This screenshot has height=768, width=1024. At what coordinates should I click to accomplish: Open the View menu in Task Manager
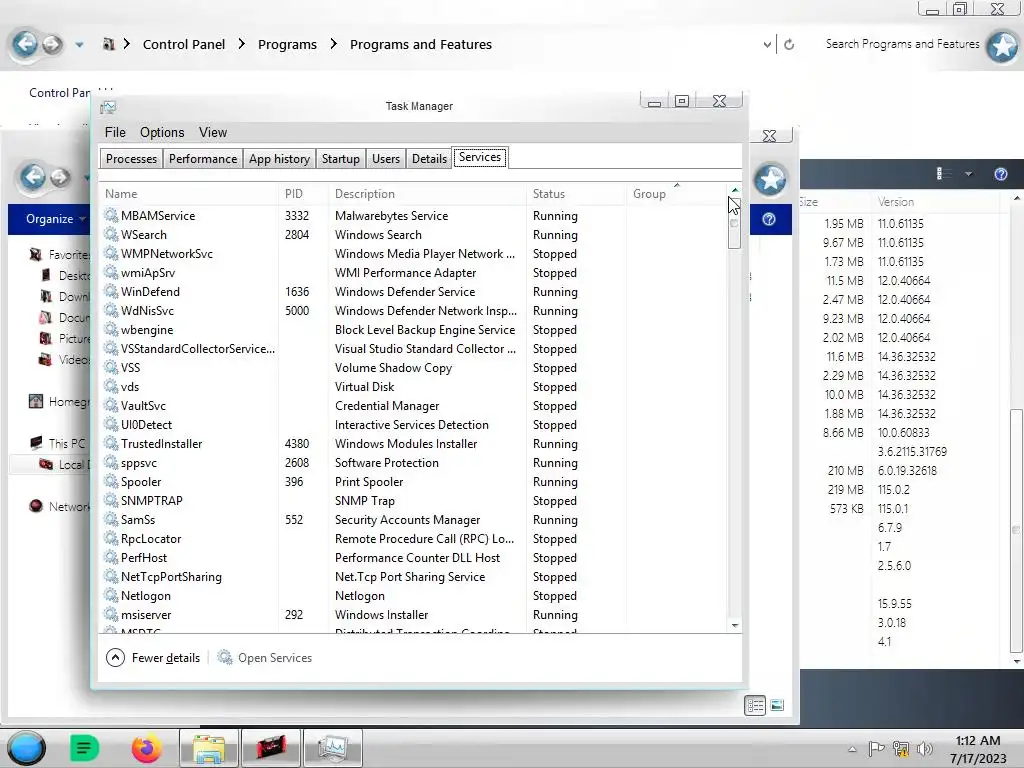(213, 132)
